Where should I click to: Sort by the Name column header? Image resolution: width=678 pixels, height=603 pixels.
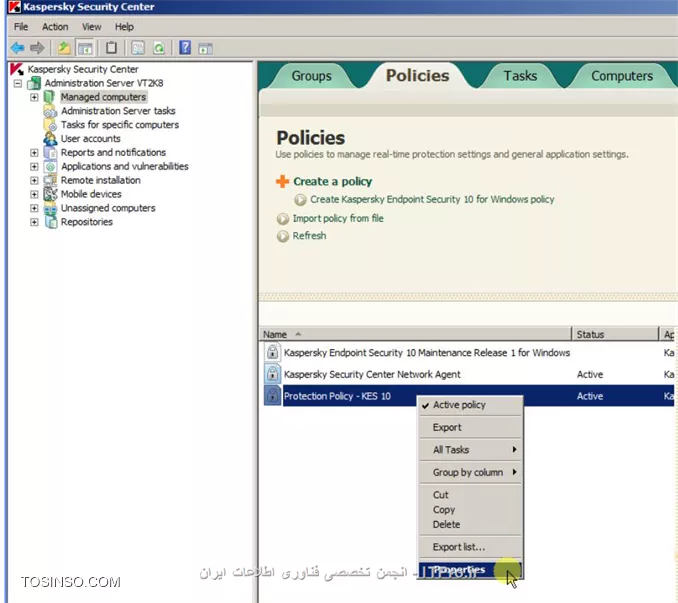416,334
